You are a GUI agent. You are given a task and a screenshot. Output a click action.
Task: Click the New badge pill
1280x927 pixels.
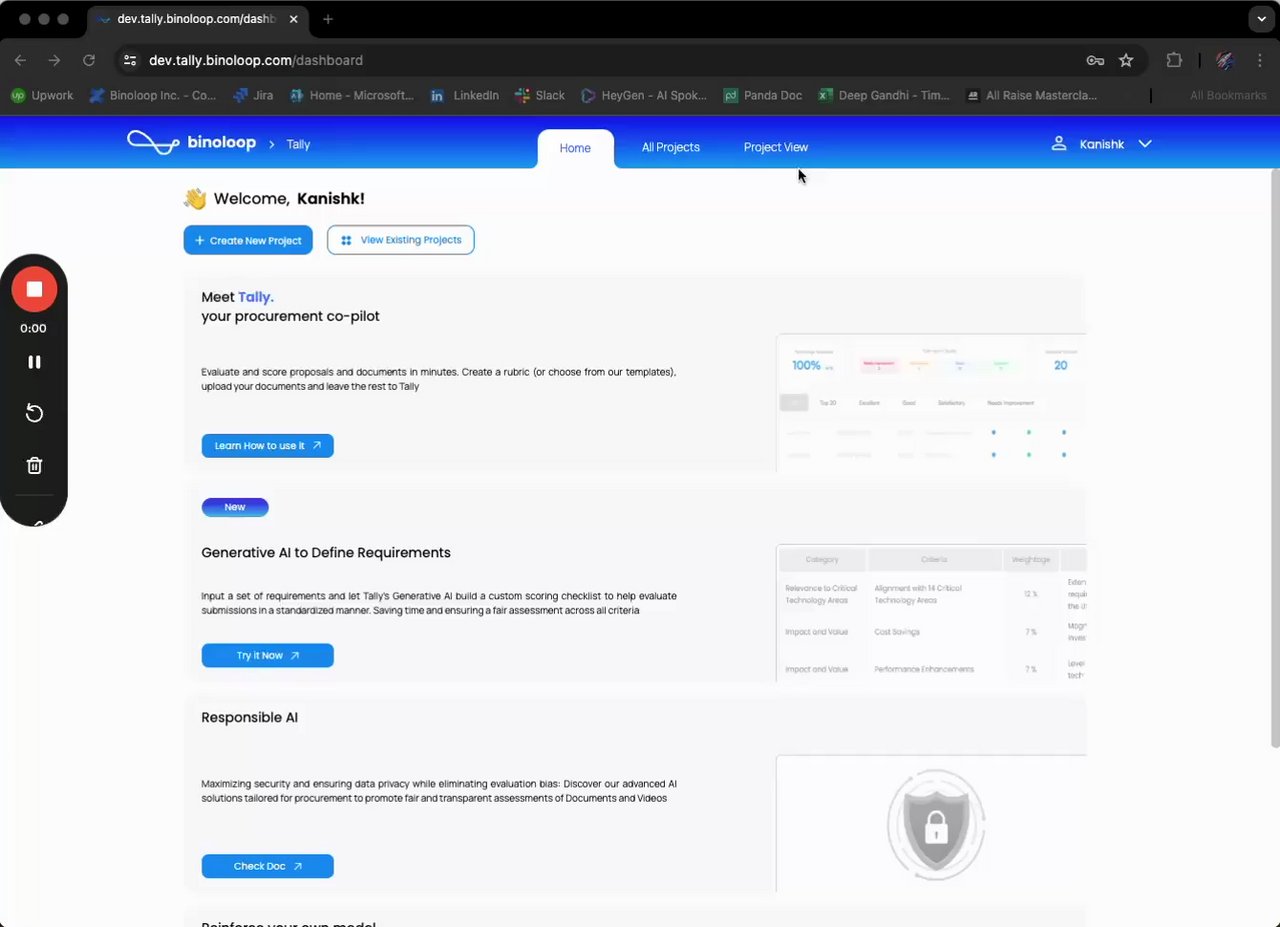[235, 507]
